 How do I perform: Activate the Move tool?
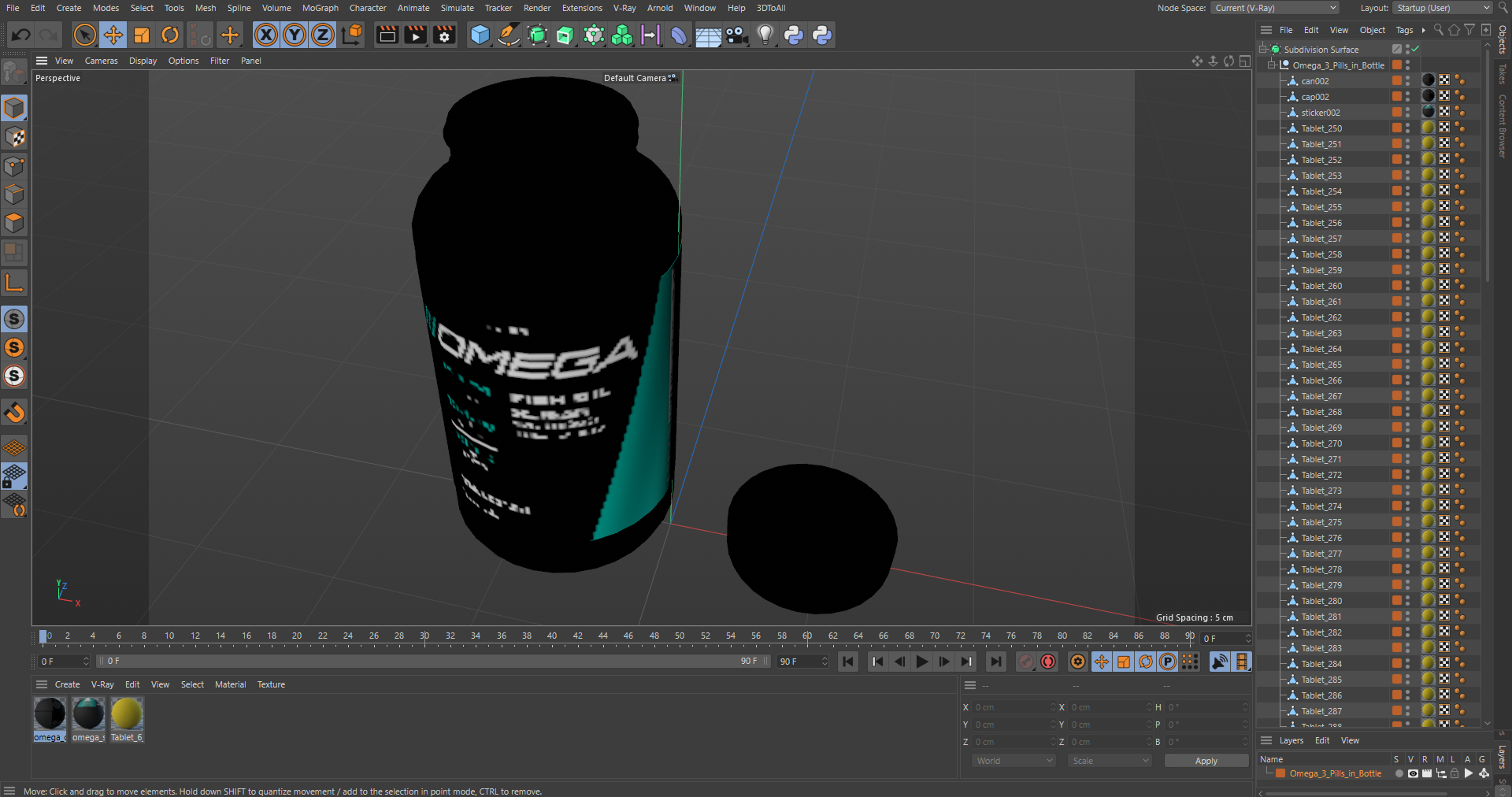[113, 35]
